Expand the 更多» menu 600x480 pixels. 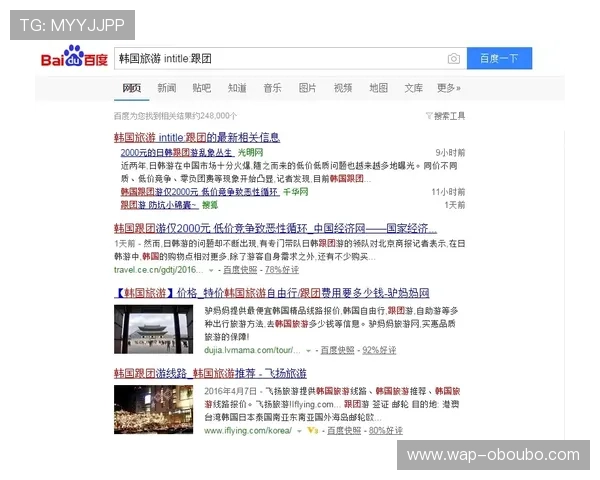449,88
